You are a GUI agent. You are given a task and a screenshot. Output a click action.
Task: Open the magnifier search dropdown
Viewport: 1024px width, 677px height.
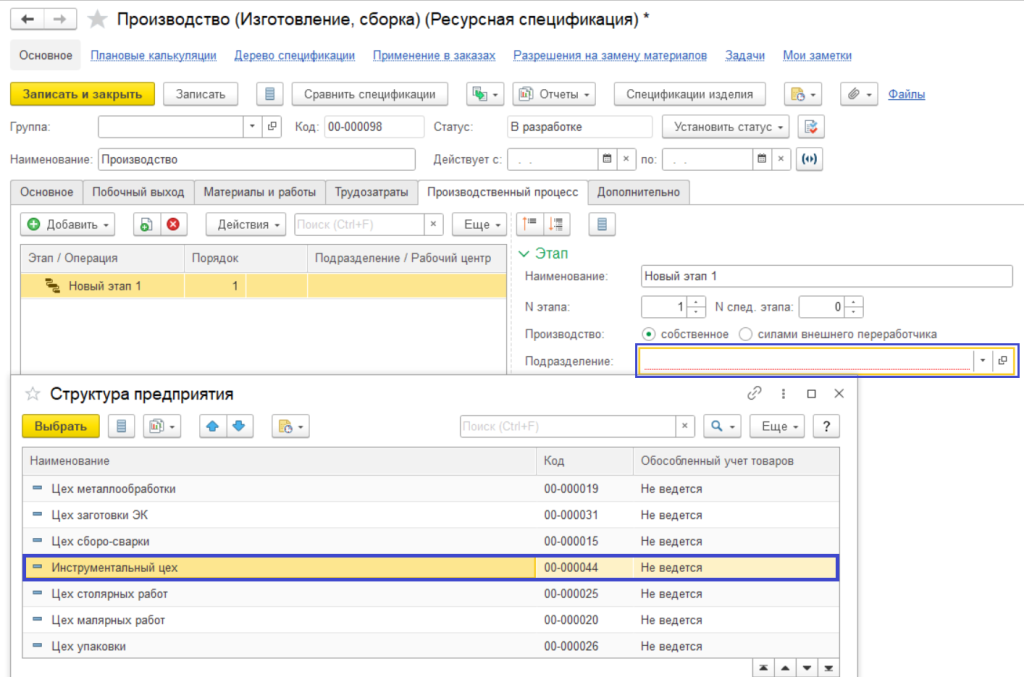(722, 426)
